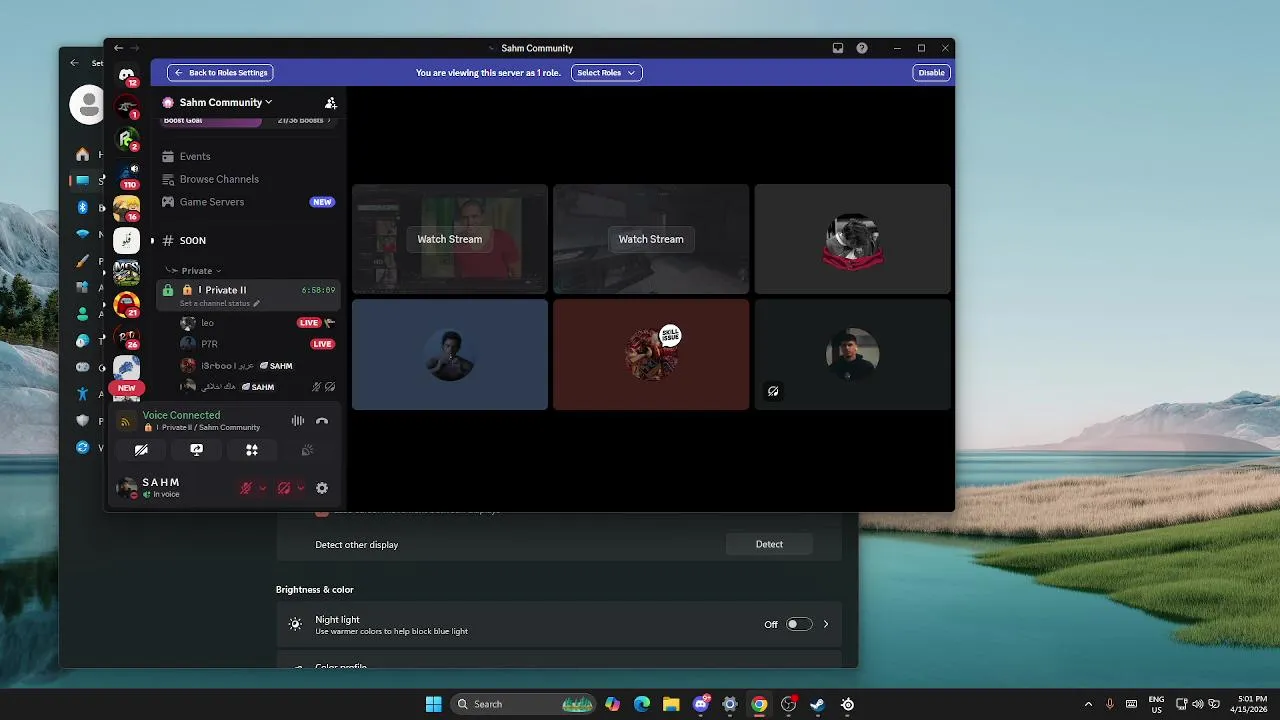Go back with Discord back arrow
This screenshot has width=1280, height=720.
(118, 48)
